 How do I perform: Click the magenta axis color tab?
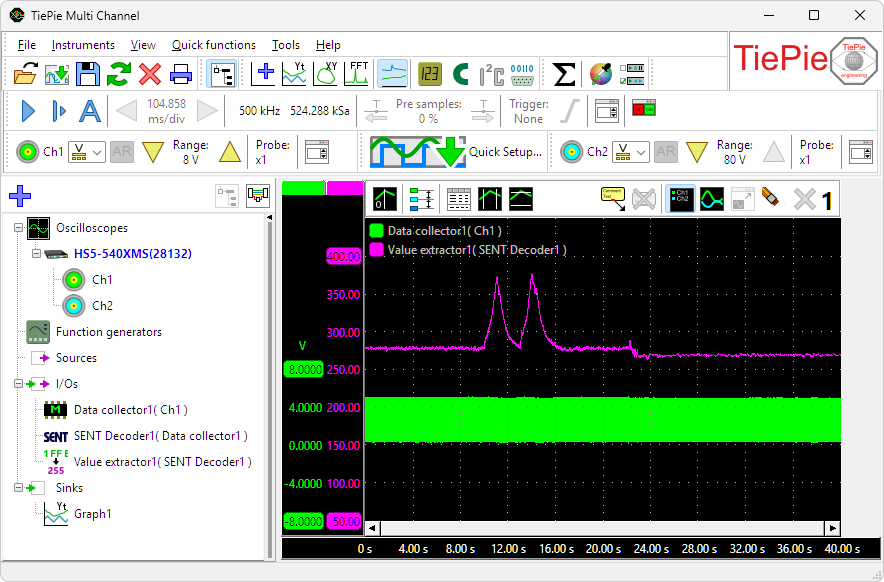click(345, 188)
